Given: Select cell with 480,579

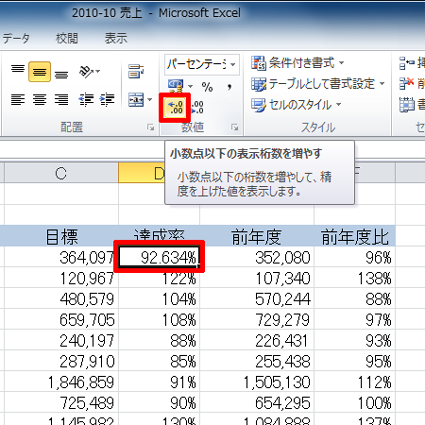Looking at the screenshot, I should (61, 299).
